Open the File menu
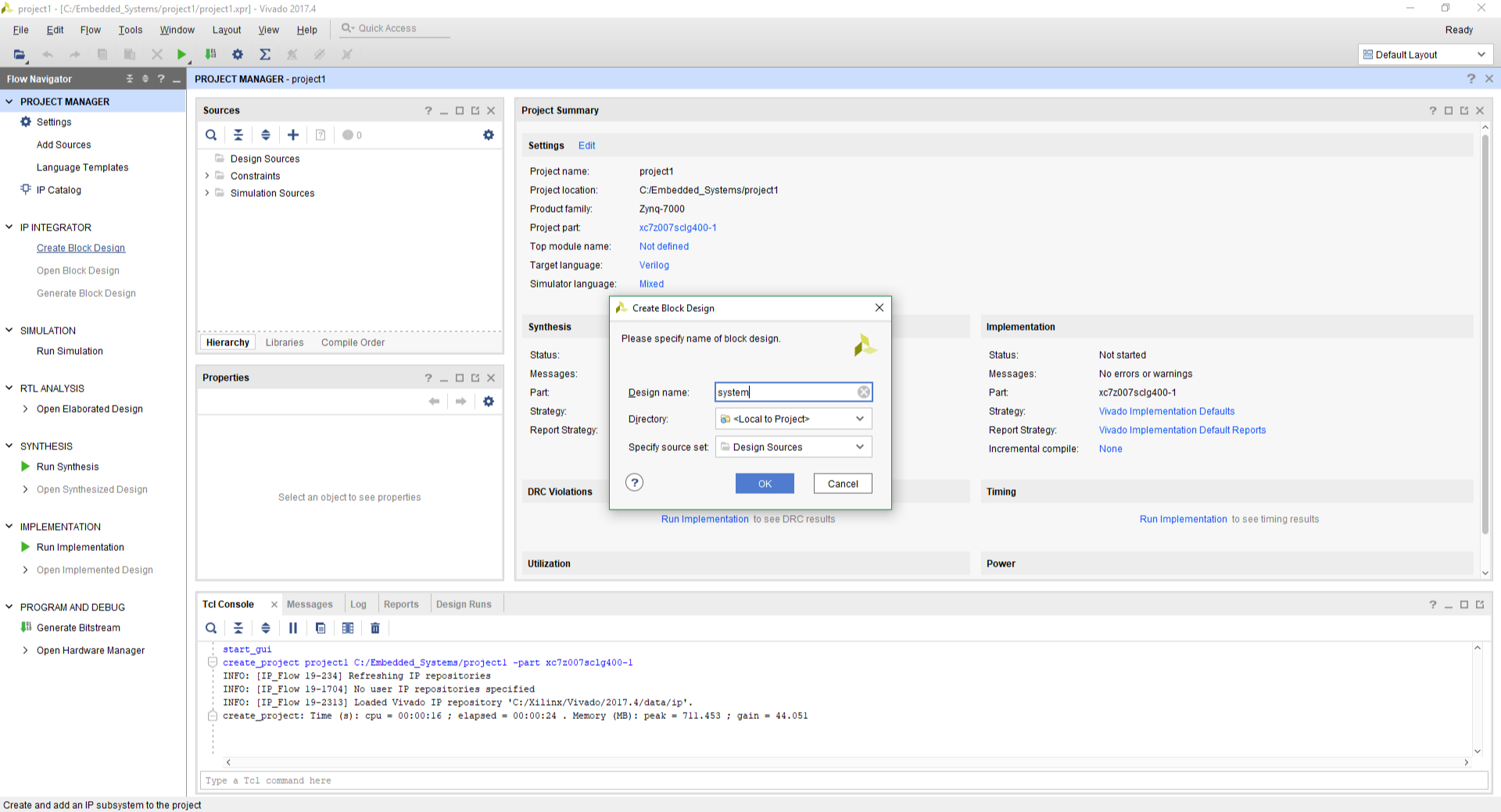This screenshot has height=812, width=1501. point(21,30)
